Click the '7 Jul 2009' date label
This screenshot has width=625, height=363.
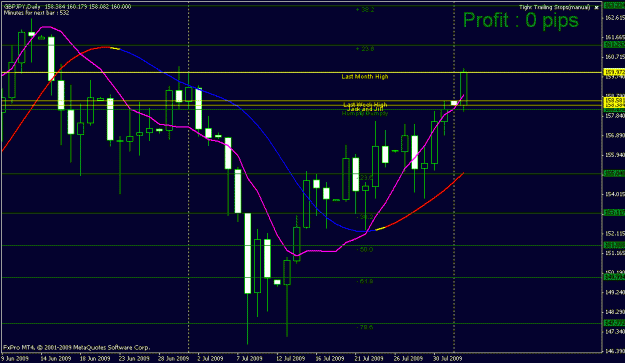[x=250, y=359]
